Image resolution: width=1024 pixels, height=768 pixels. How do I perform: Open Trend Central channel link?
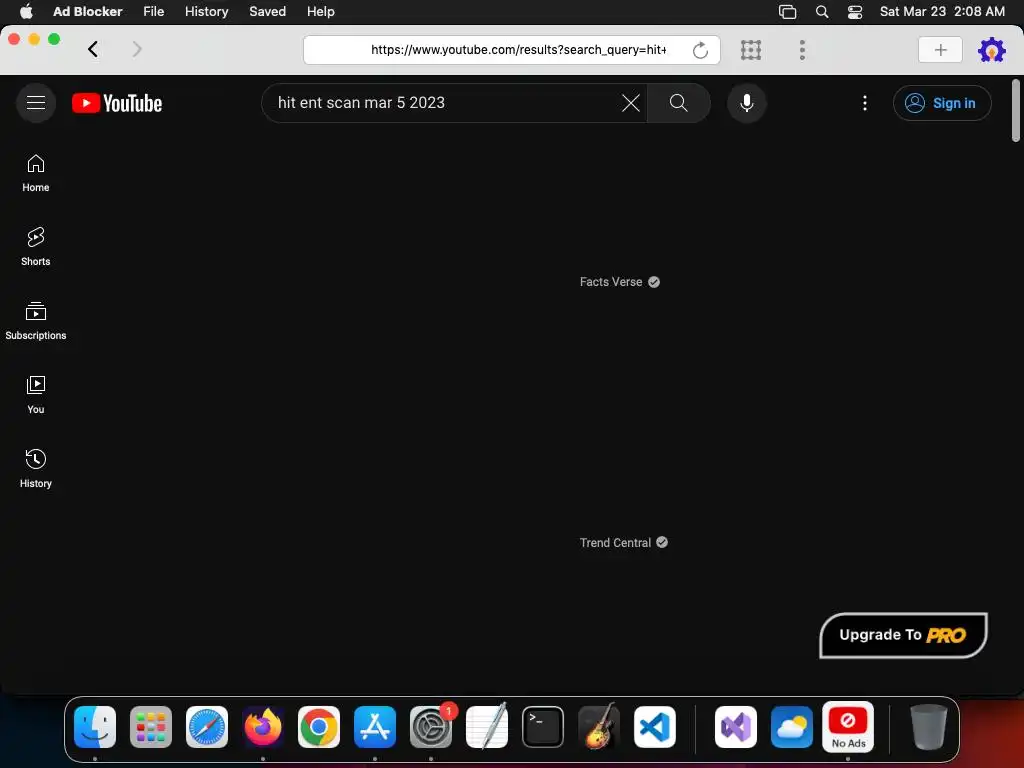(615, 543)
